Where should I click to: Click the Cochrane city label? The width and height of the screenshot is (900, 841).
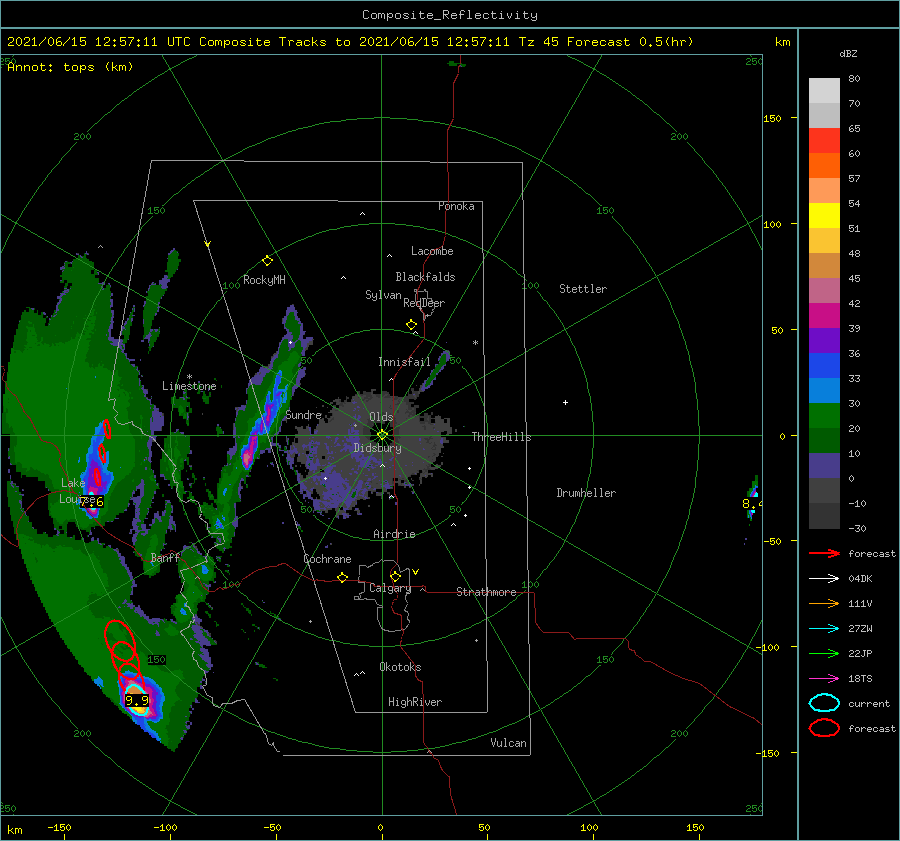pos(327,559)
